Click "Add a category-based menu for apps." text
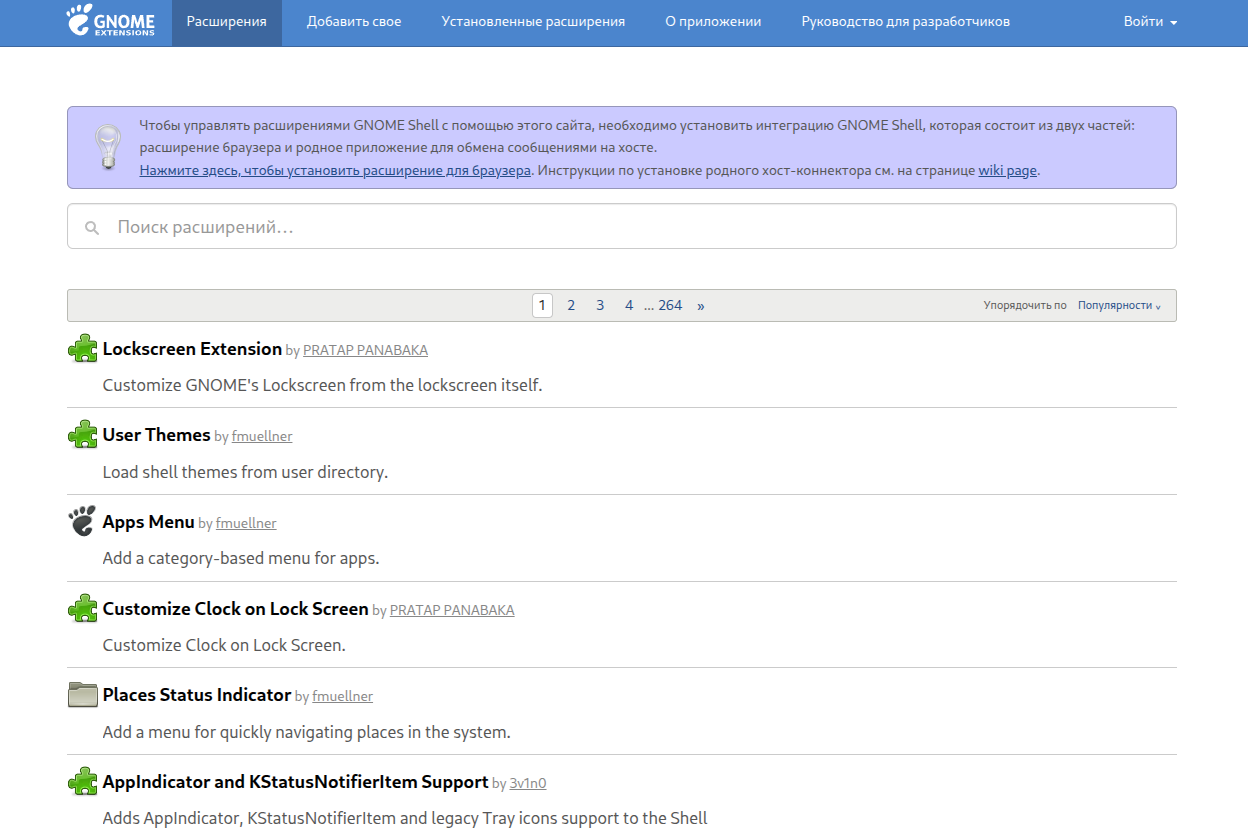 (x=241, y=558)
